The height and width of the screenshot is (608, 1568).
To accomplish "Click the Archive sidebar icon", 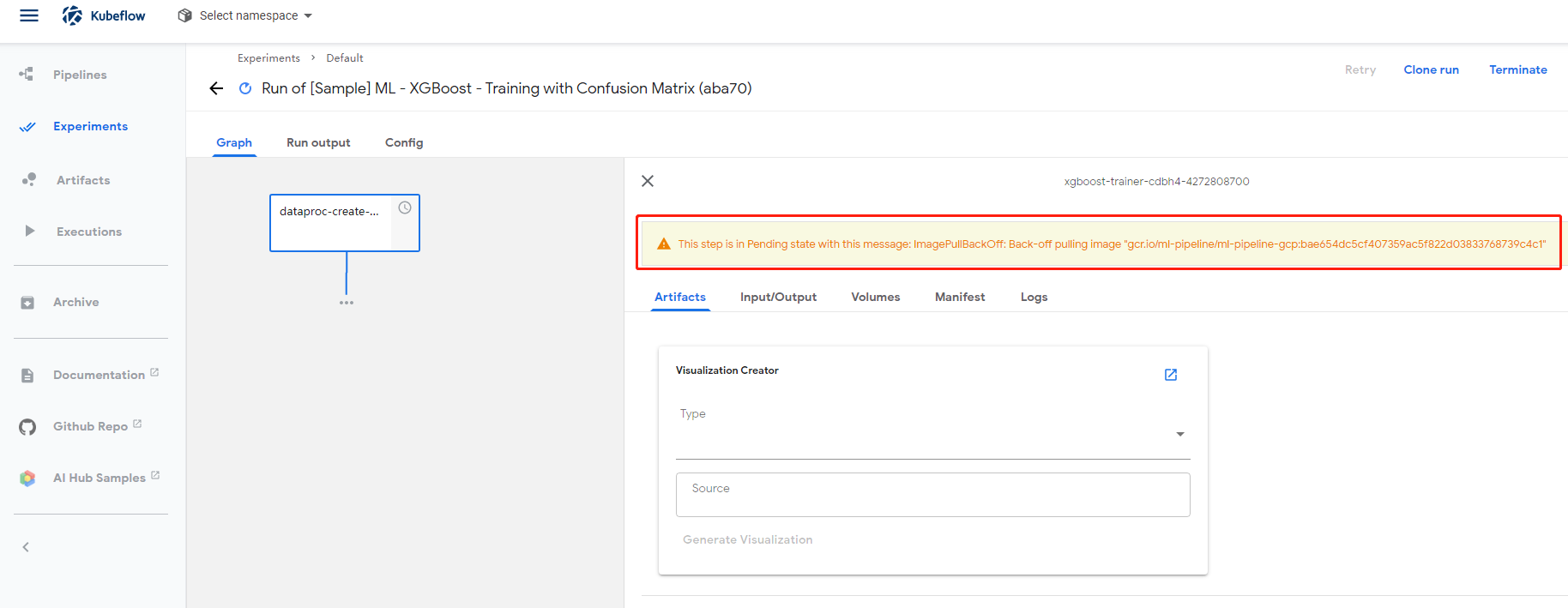I will click(27, 303).
